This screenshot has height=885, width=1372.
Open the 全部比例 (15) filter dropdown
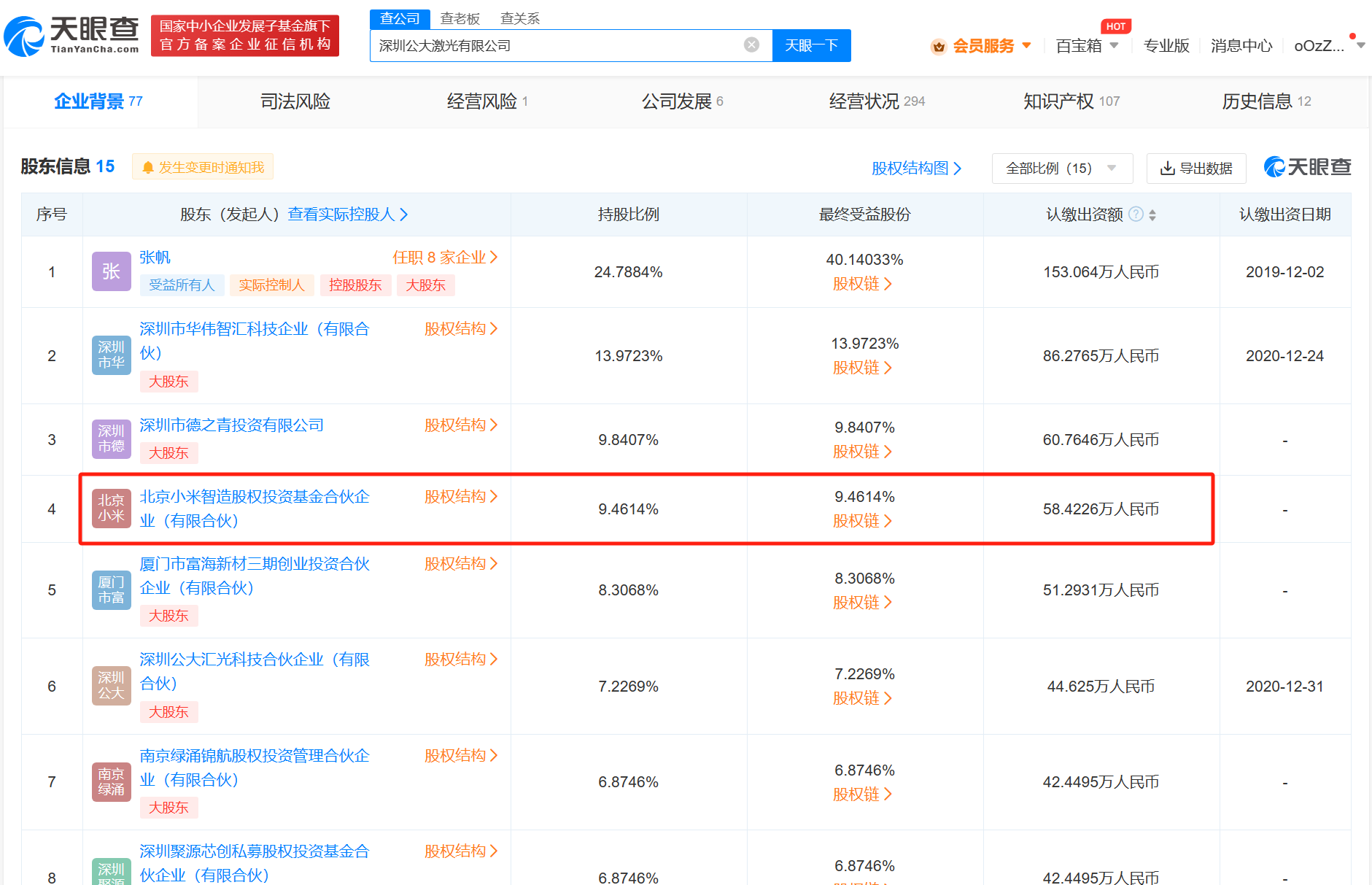click(x=1062, y=169)
